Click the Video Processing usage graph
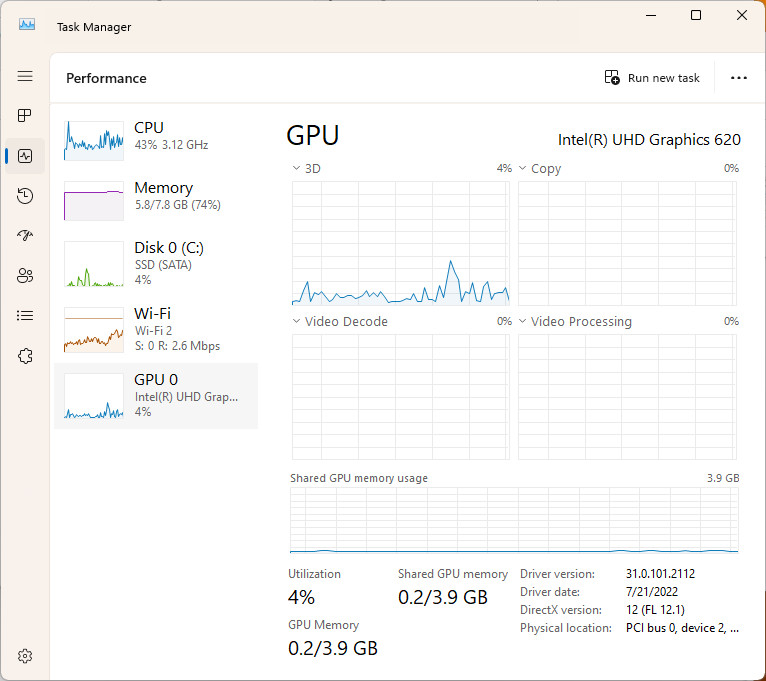The width and height of the screenshot is (766, 681). [x=627, y=397]
